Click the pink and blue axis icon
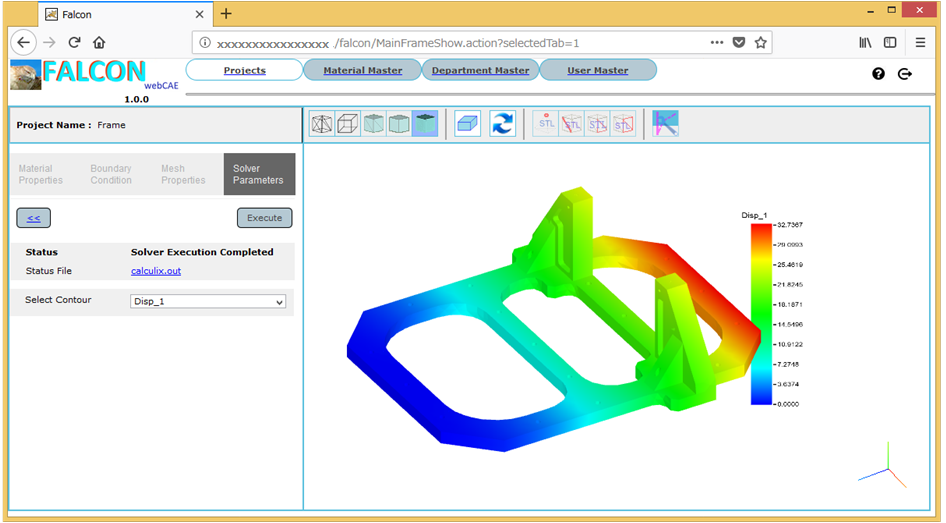This screenshot has width=946, height=523. pyautogui.click(x=665, y=124)
